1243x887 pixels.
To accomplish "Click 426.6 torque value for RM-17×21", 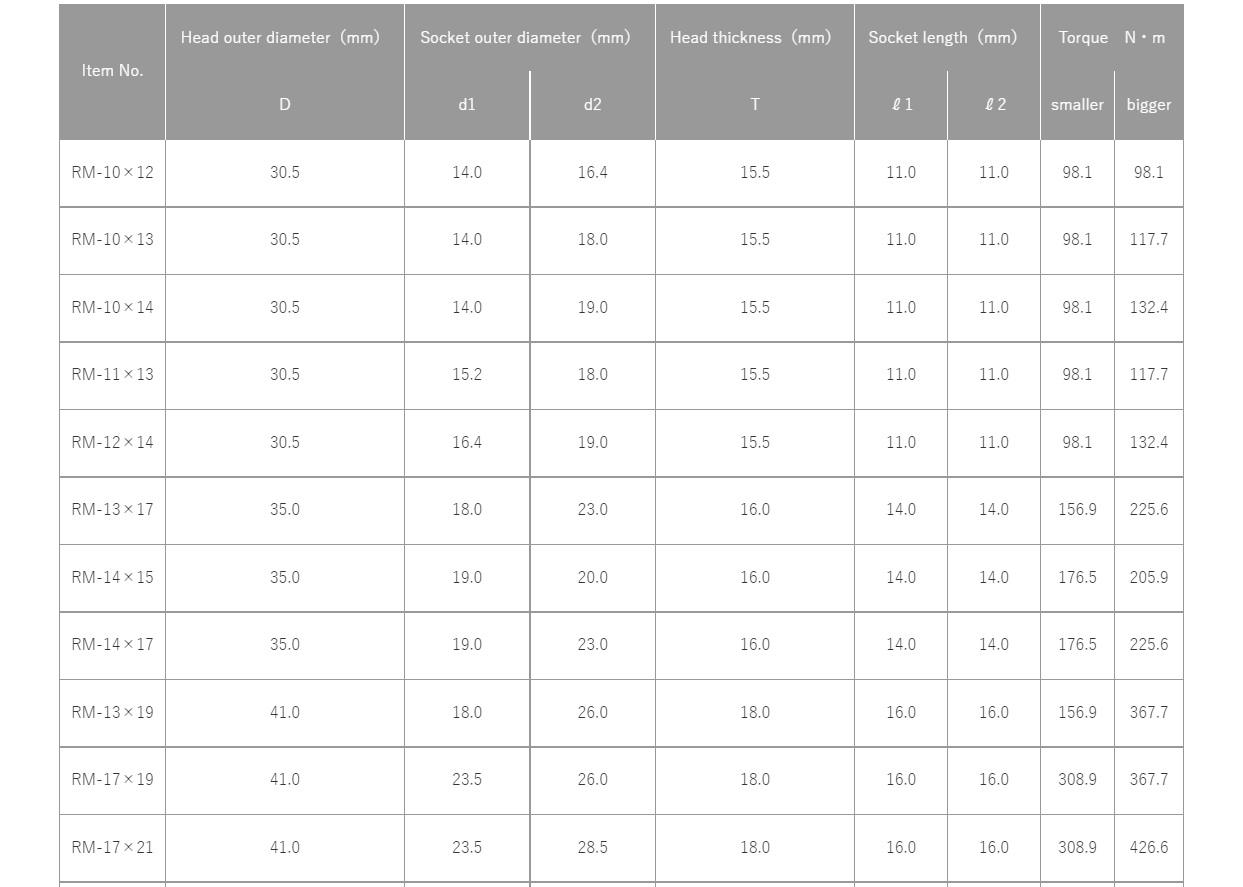I will coord(1149,848).
